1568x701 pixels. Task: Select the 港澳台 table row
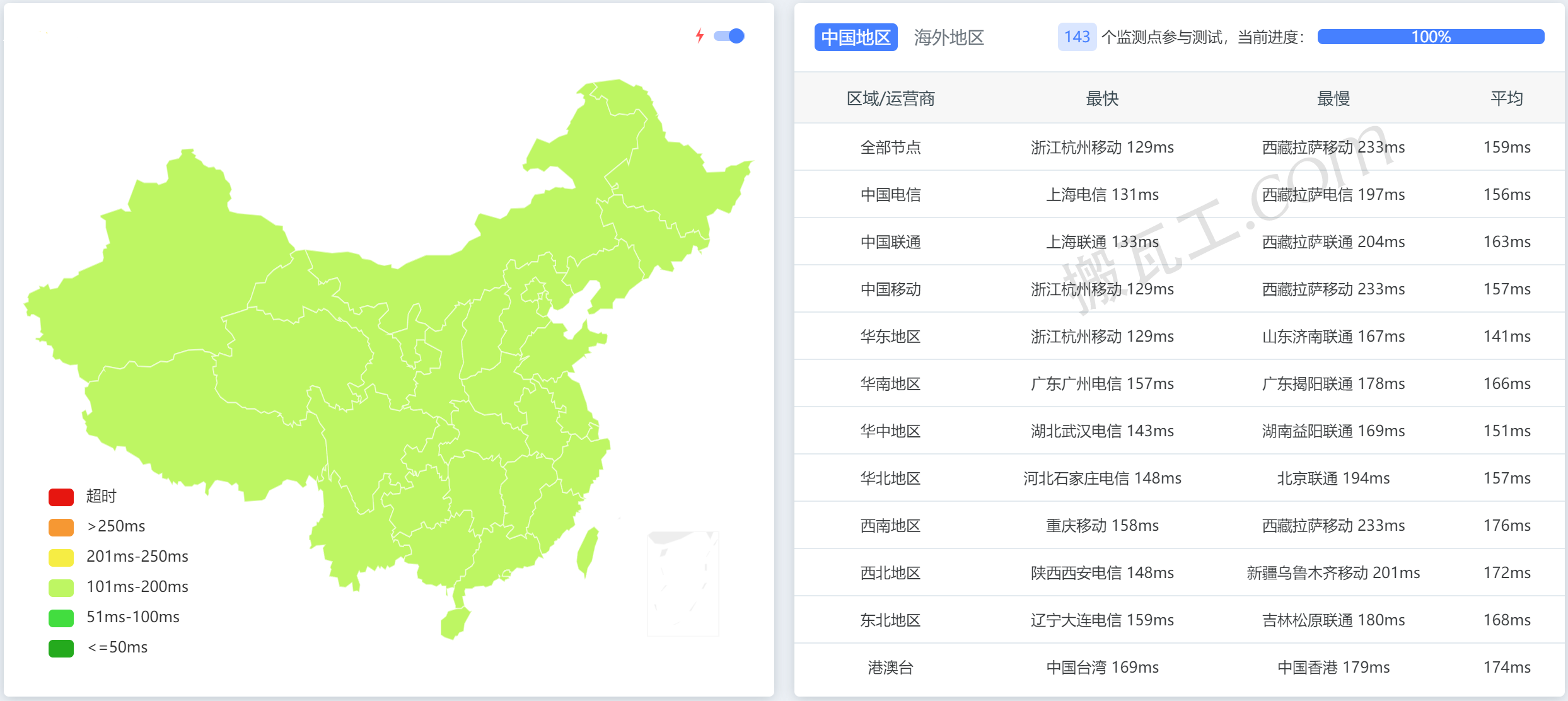tap(890, 668)
